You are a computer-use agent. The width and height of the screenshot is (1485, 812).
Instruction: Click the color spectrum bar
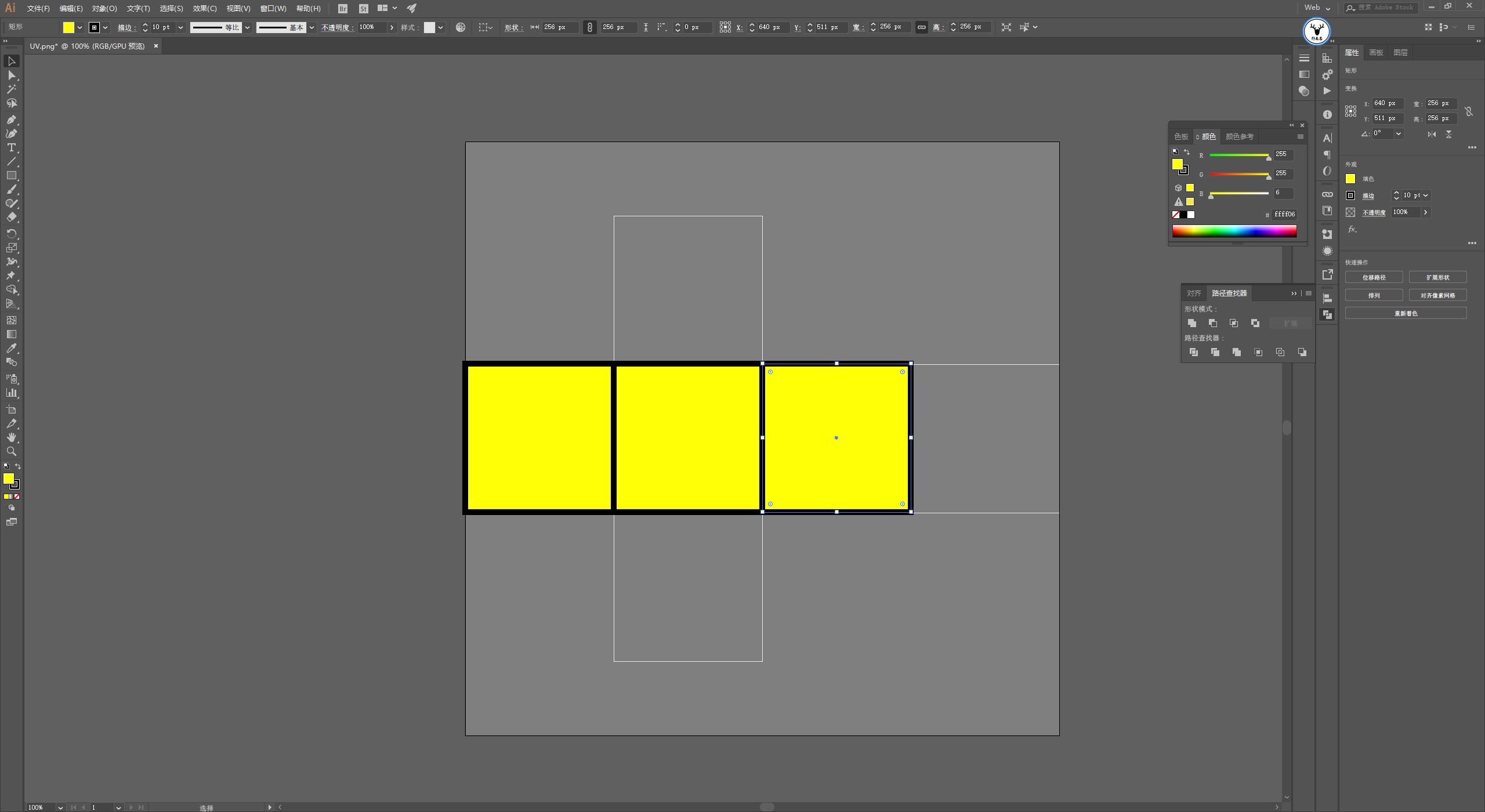point(1234,231)
